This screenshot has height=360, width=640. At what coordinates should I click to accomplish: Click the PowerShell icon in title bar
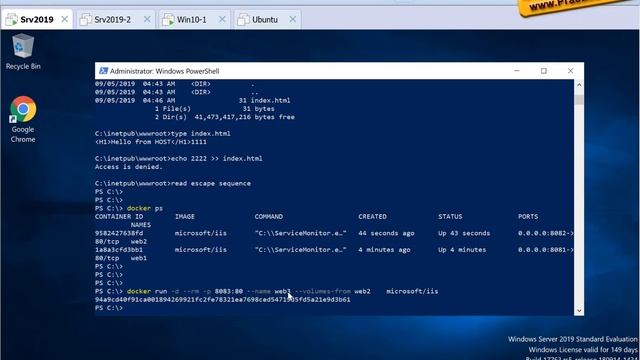coord(103,71)
